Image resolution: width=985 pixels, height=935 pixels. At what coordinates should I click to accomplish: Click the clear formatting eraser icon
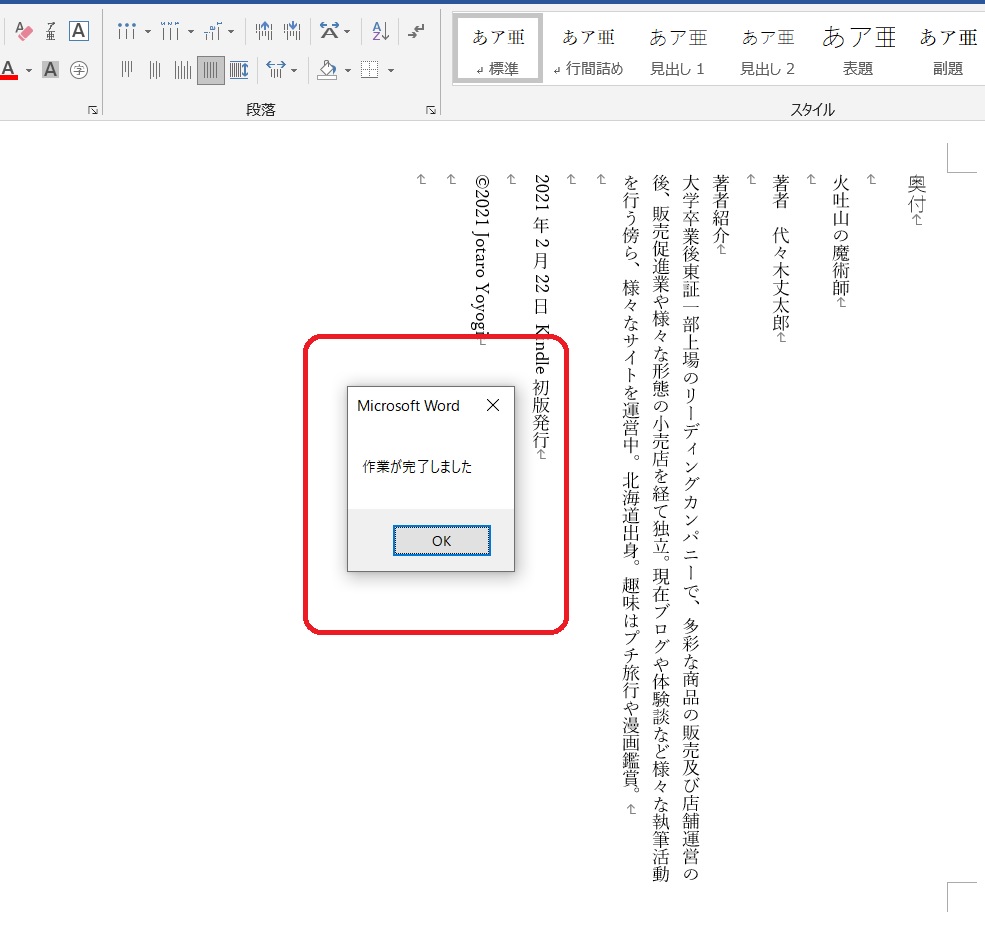click(x=25, y=32)
